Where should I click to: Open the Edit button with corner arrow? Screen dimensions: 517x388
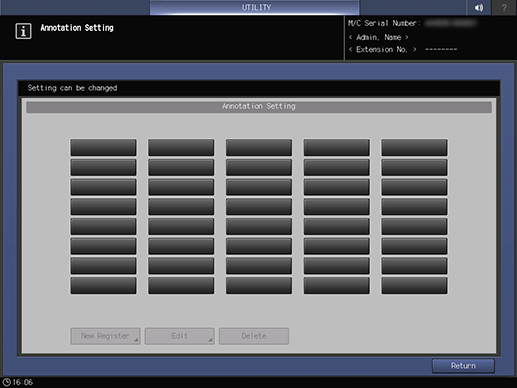[x=180, y=336]
